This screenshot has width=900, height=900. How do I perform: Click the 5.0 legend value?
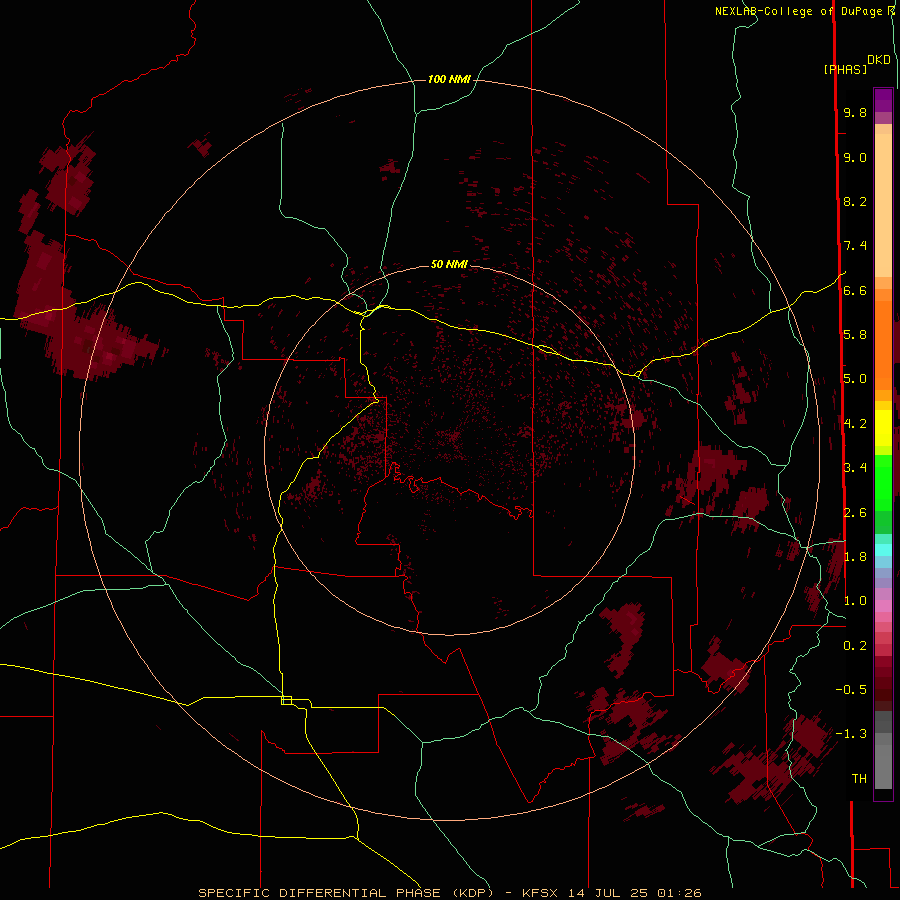[x=855, y=379]
